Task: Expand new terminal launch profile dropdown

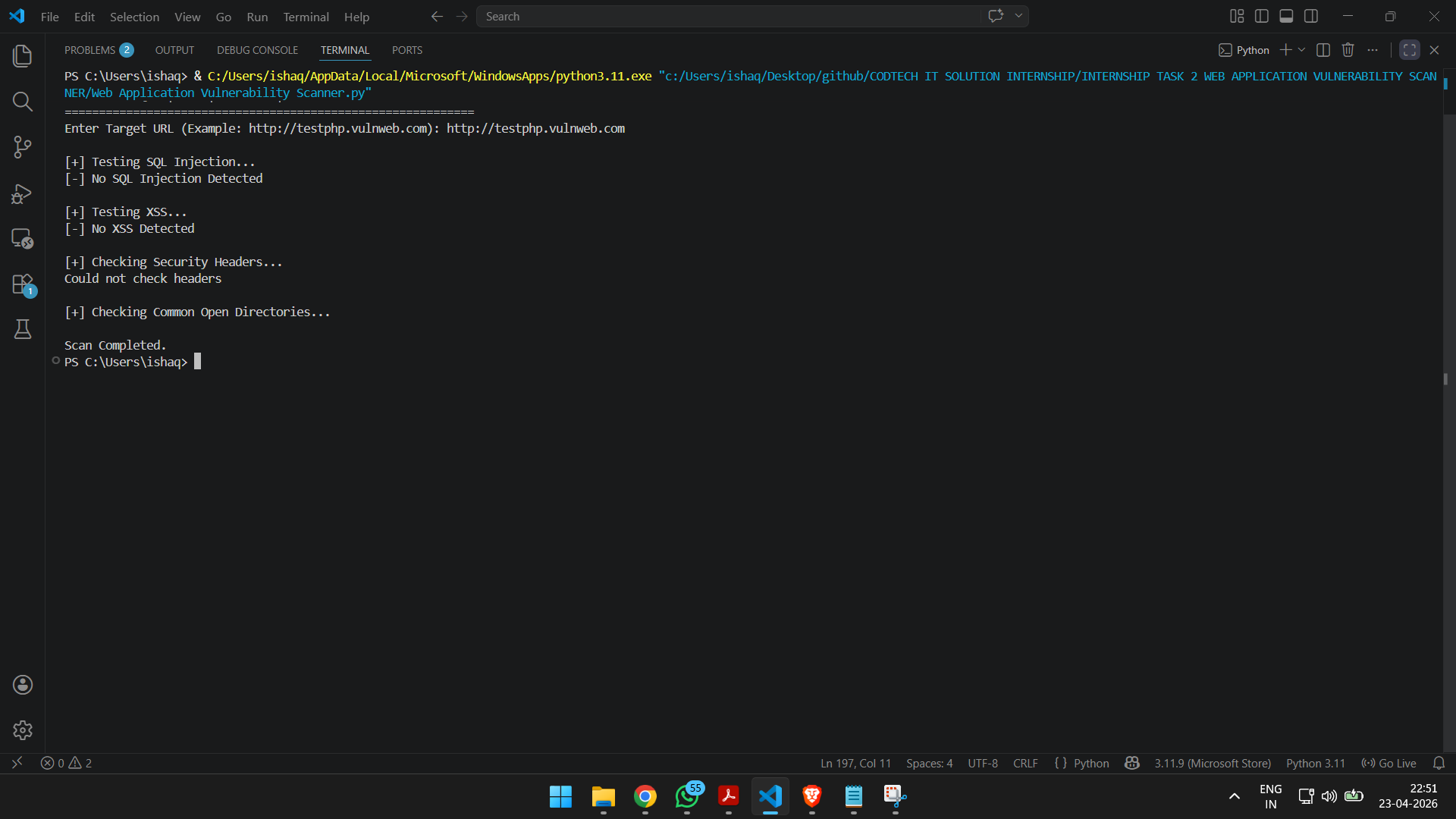Action: click(1302, 50)
